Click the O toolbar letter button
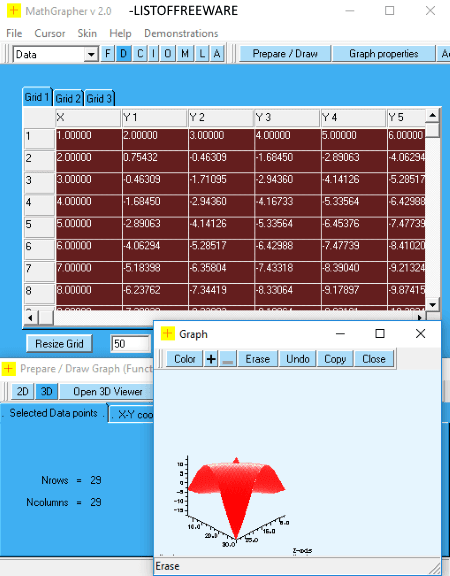Screen dimensions: 450x576 [168, 54]
